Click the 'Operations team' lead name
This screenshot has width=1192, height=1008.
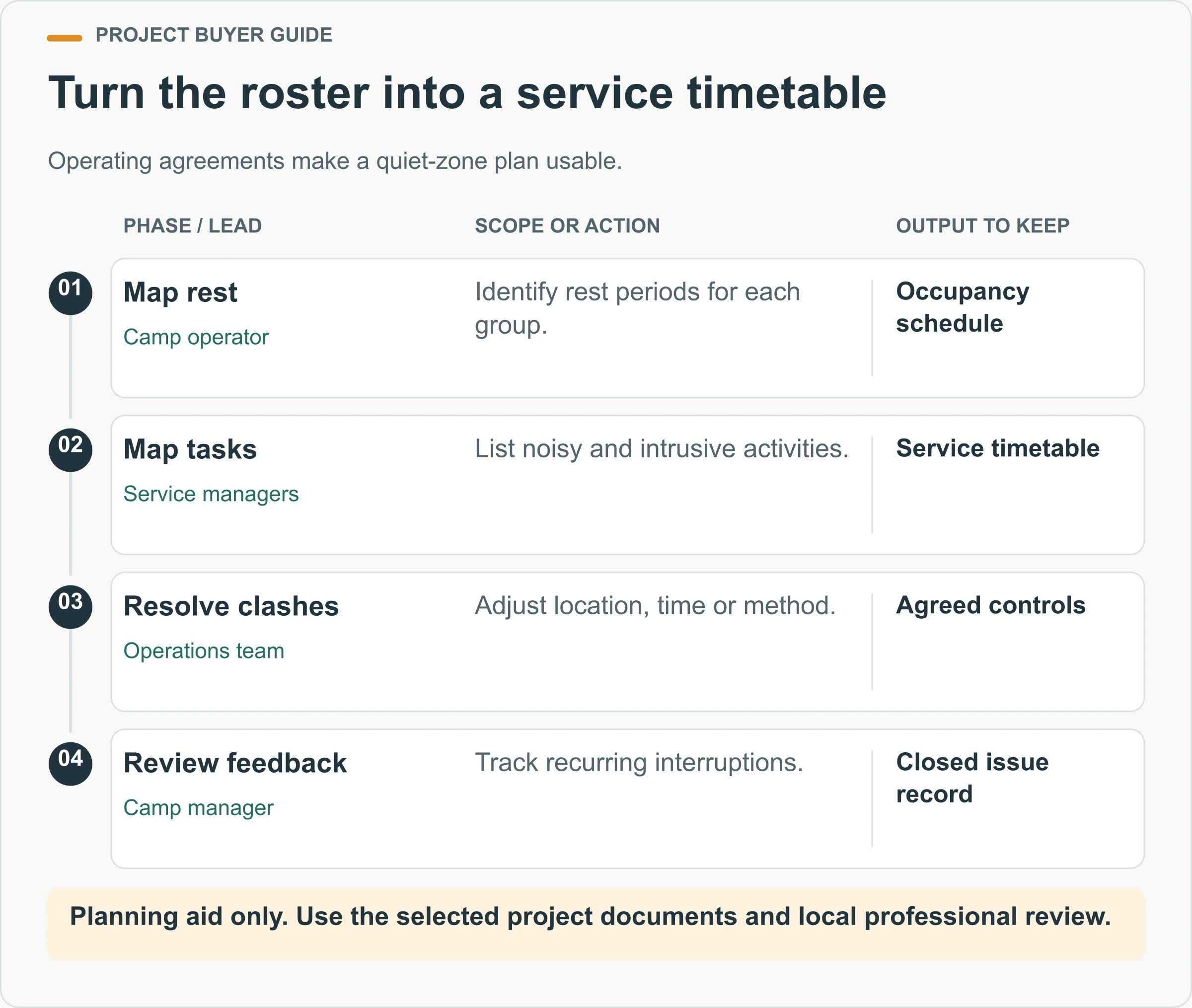point(204,651)
